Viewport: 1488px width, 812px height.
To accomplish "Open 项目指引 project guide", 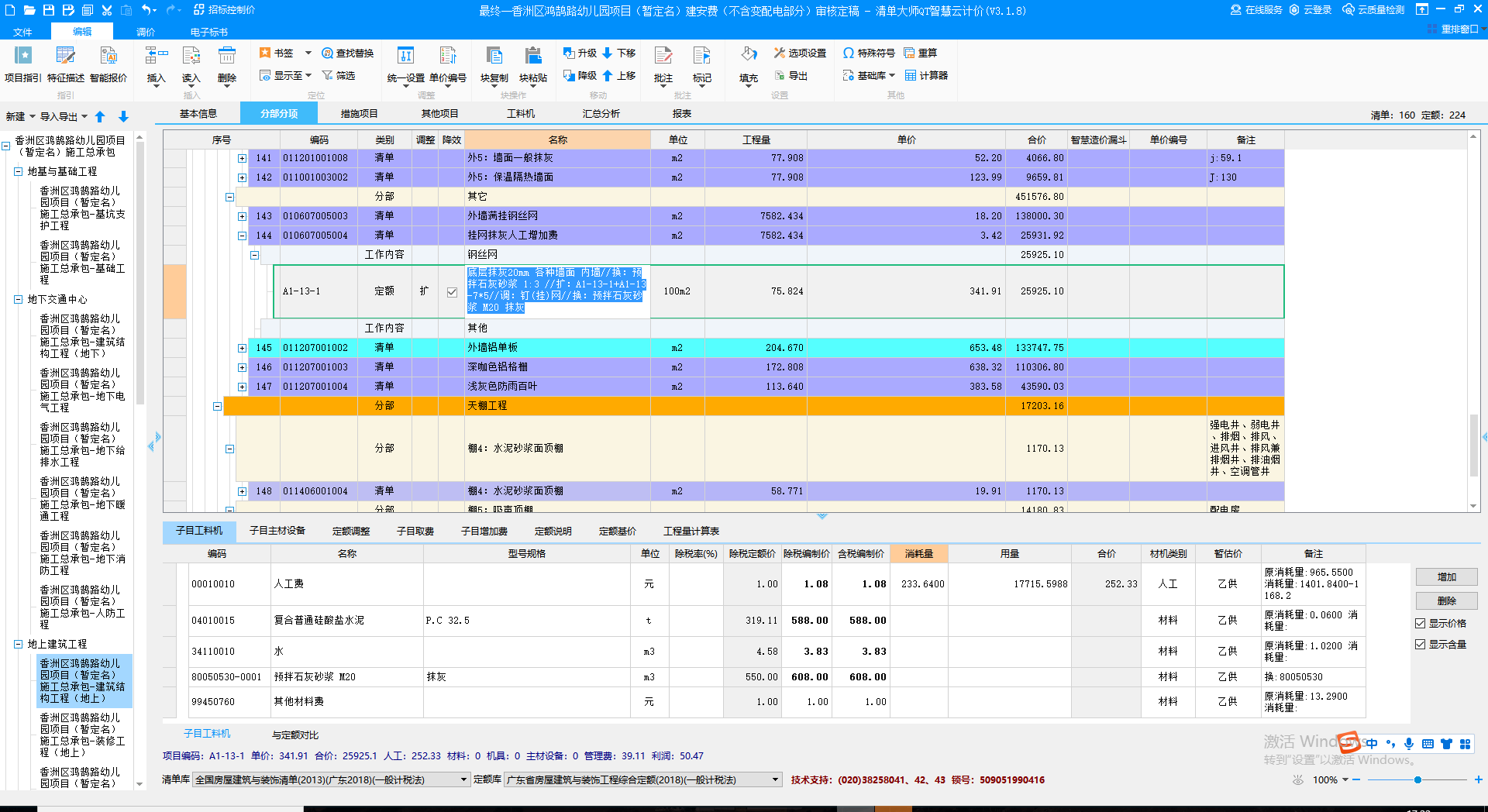I will point(23,65).
